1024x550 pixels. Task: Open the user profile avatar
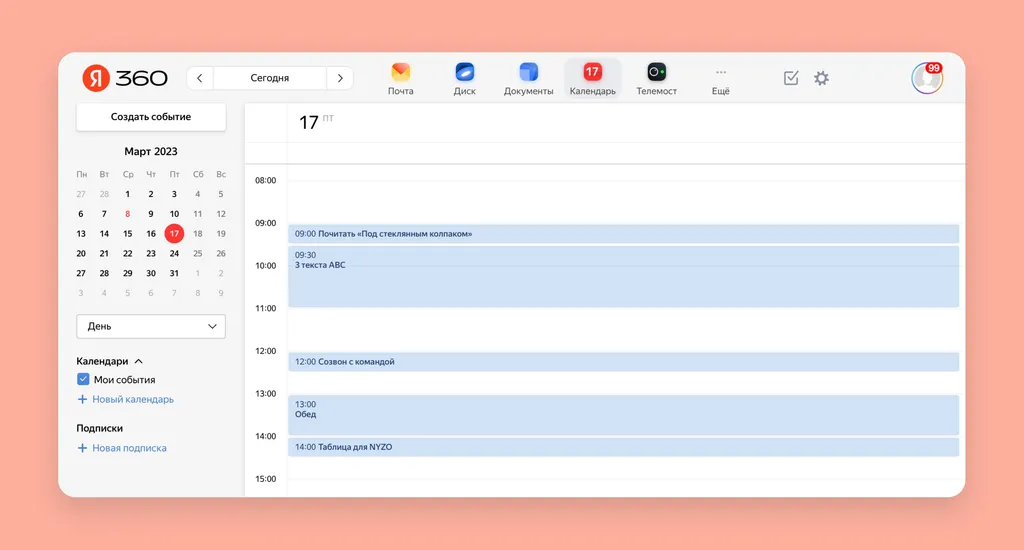[x=927, y=78]
